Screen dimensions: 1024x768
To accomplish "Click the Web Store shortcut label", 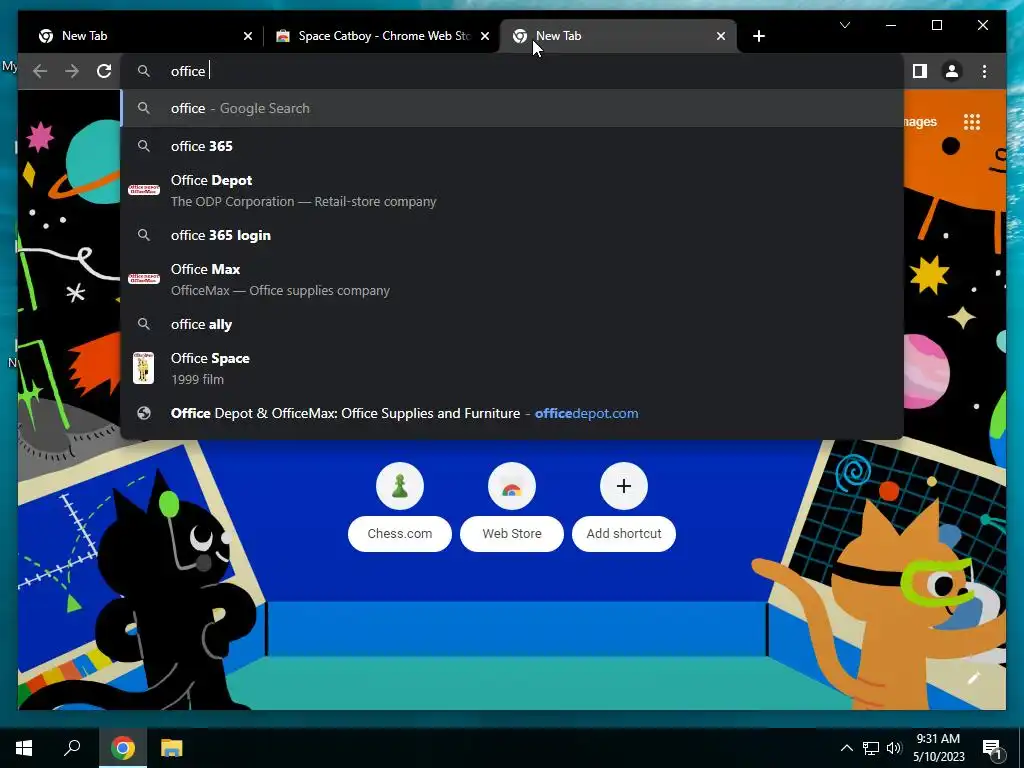I will [x=512, y=534].
